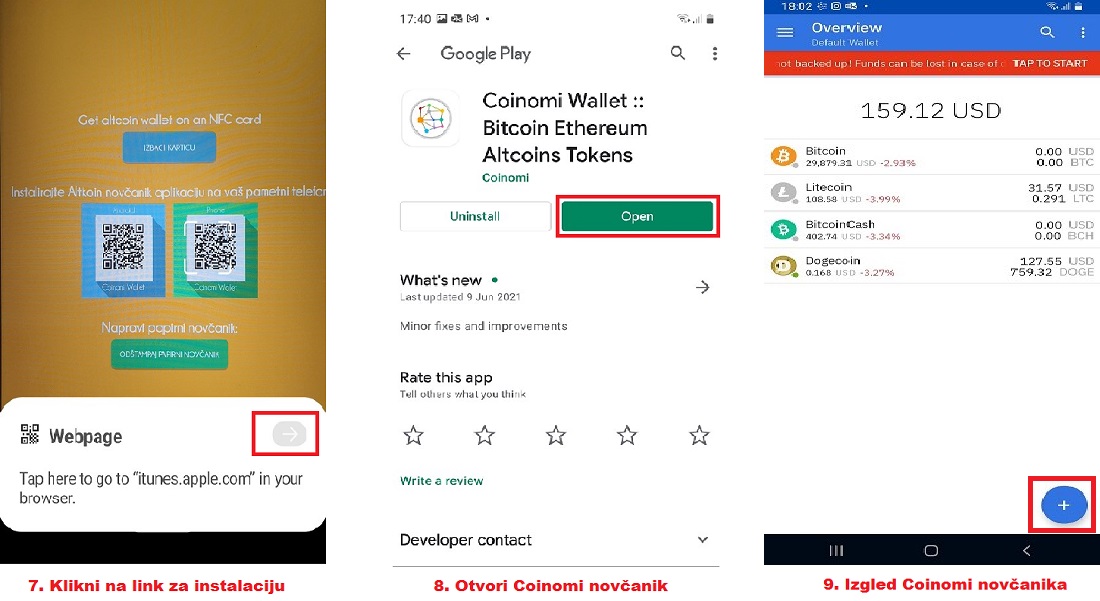This screenshot has width=1100, height=601.
Task: Open Coinomi hamburger navigation menu
Action: tap(785, 32)
